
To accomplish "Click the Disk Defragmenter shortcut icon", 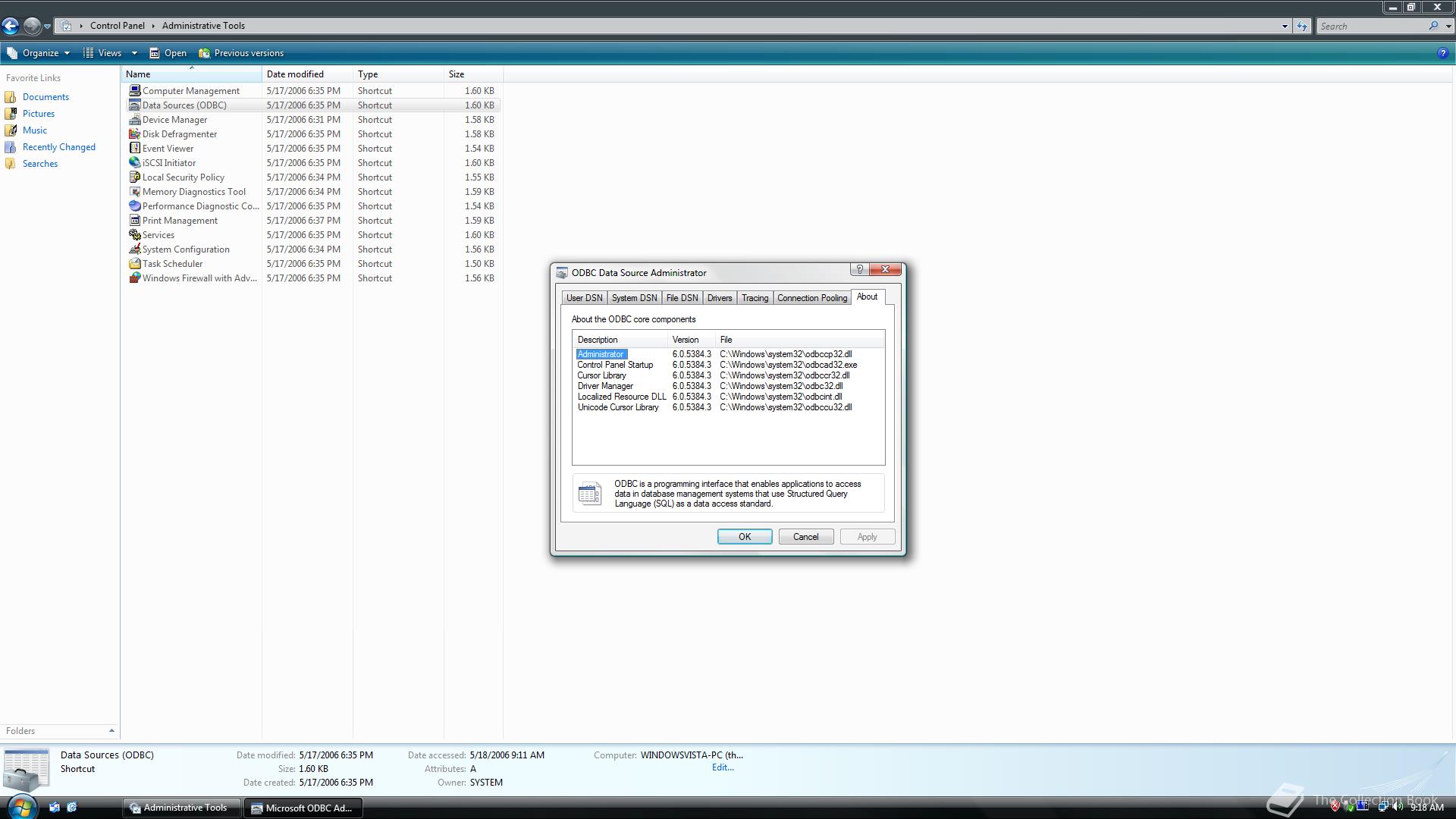I will click(135, 133).
